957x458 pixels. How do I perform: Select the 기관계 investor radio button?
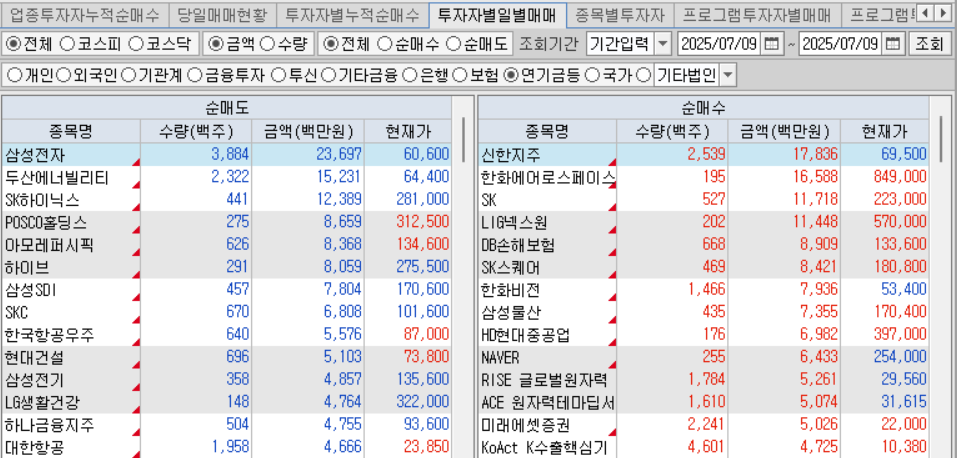128,75
